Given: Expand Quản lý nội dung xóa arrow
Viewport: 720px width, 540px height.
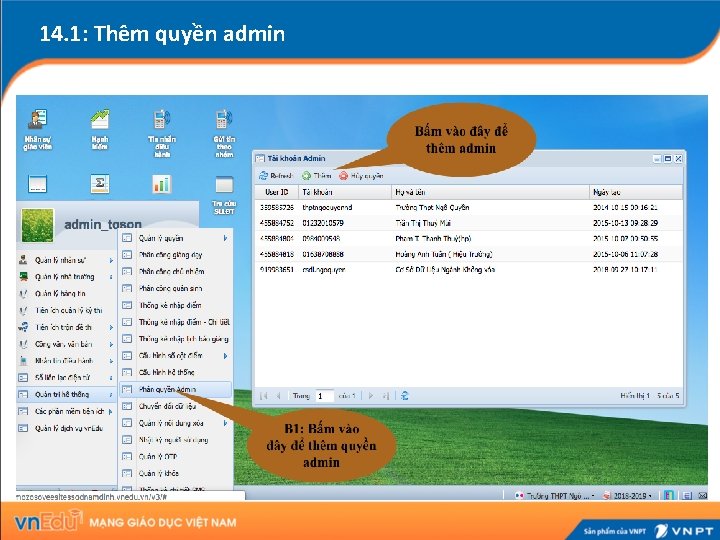Looking at the screenshot, I should pos(225,423).
